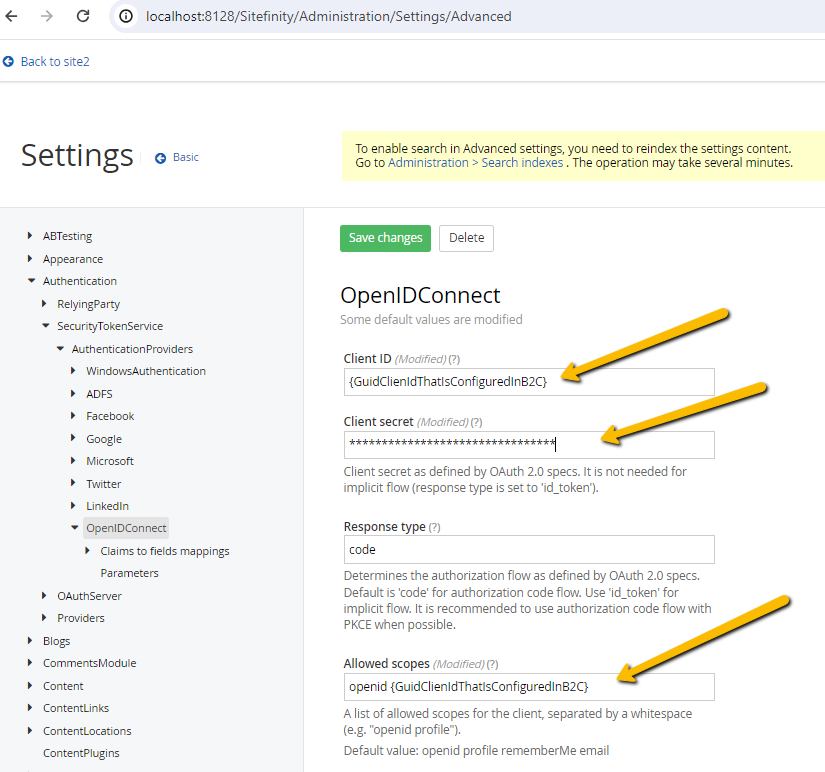Select the Claims to fields mappings node
This screenshot has width=825, height=772.
coord(164,550)
